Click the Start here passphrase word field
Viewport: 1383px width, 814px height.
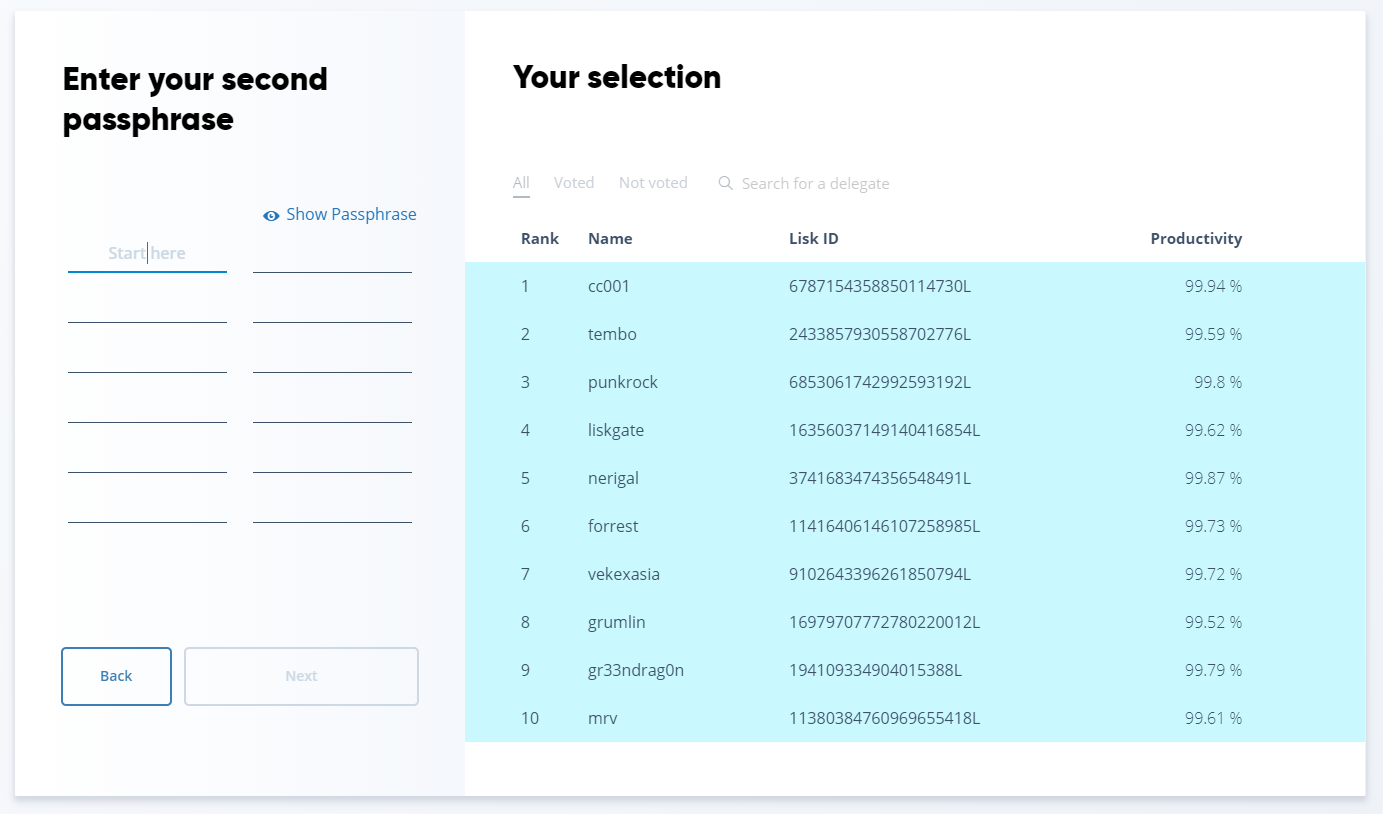pos(147,254)
